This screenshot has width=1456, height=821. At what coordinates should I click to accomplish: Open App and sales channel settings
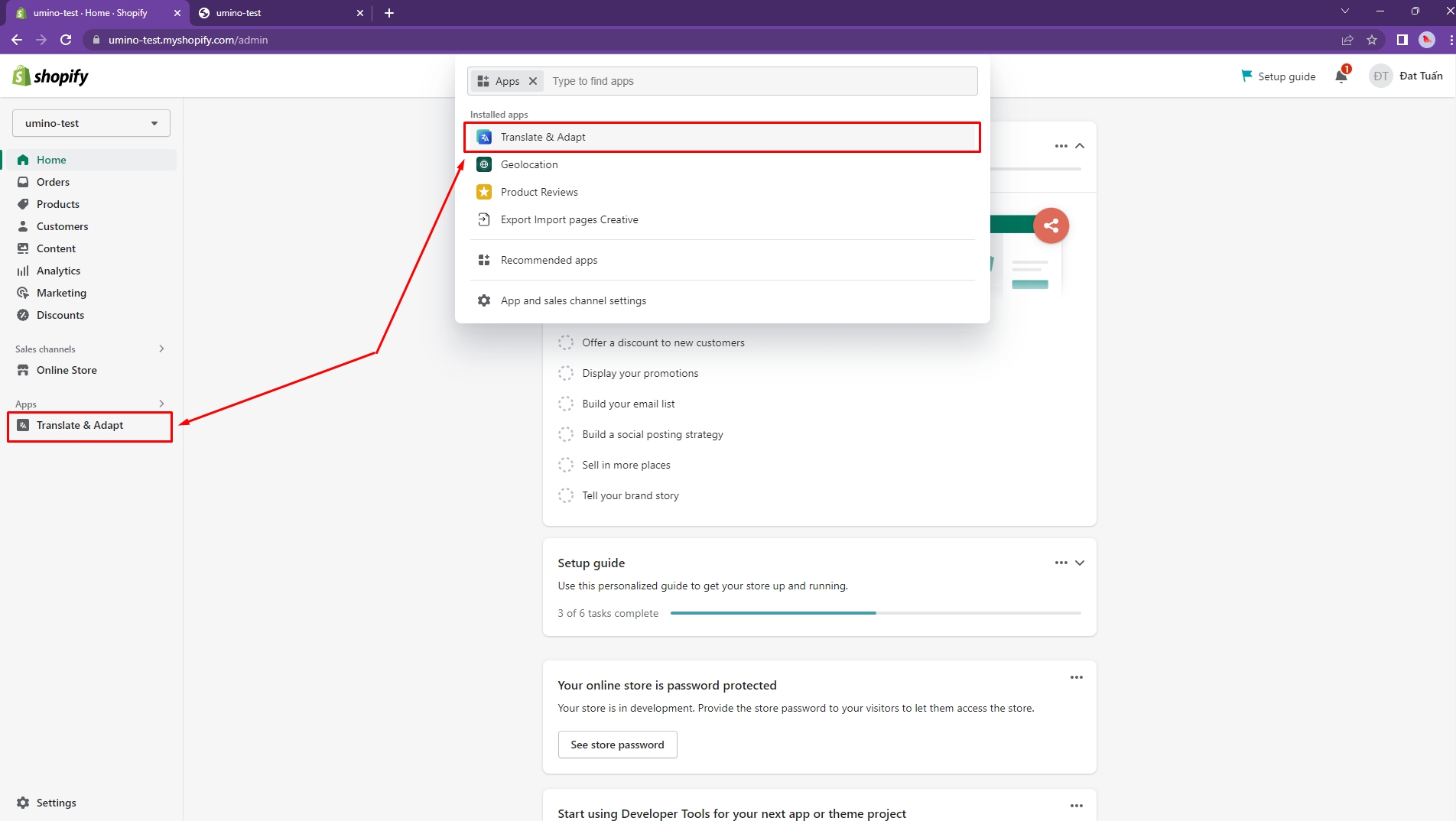(x=573, y=300)
